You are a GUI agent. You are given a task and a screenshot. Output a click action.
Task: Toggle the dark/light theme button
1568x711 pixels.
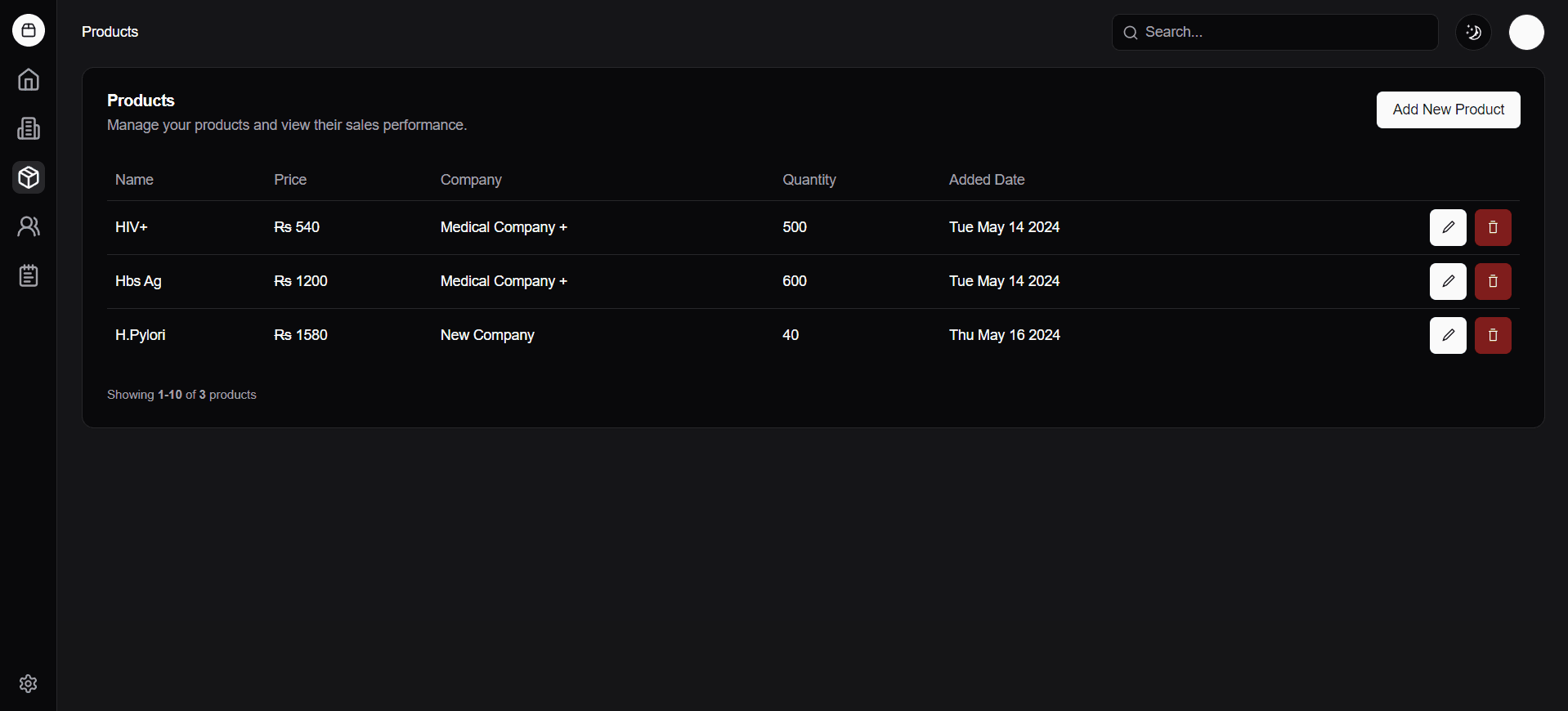pos(1473,33)
